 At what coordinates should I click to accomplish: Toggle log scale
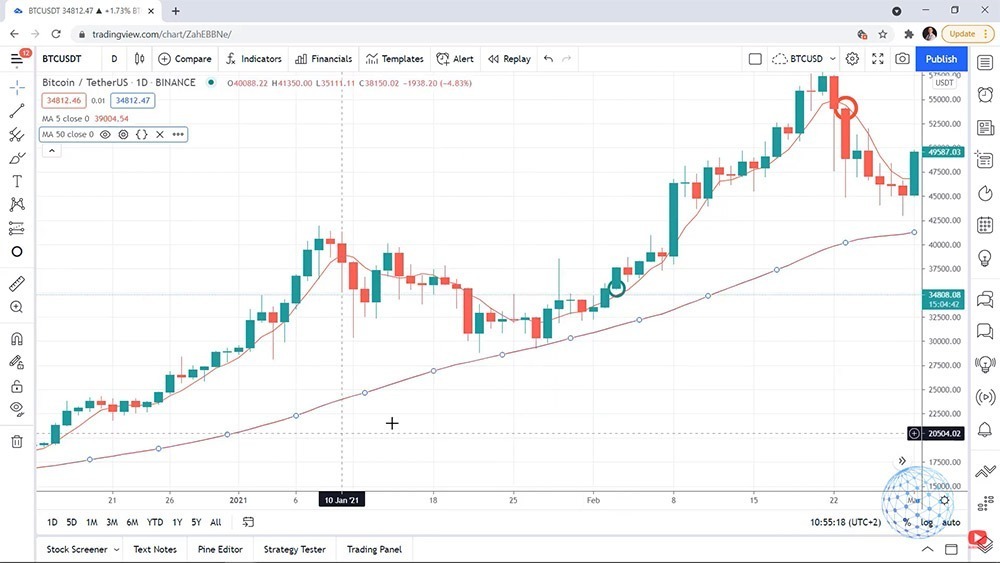927,522
